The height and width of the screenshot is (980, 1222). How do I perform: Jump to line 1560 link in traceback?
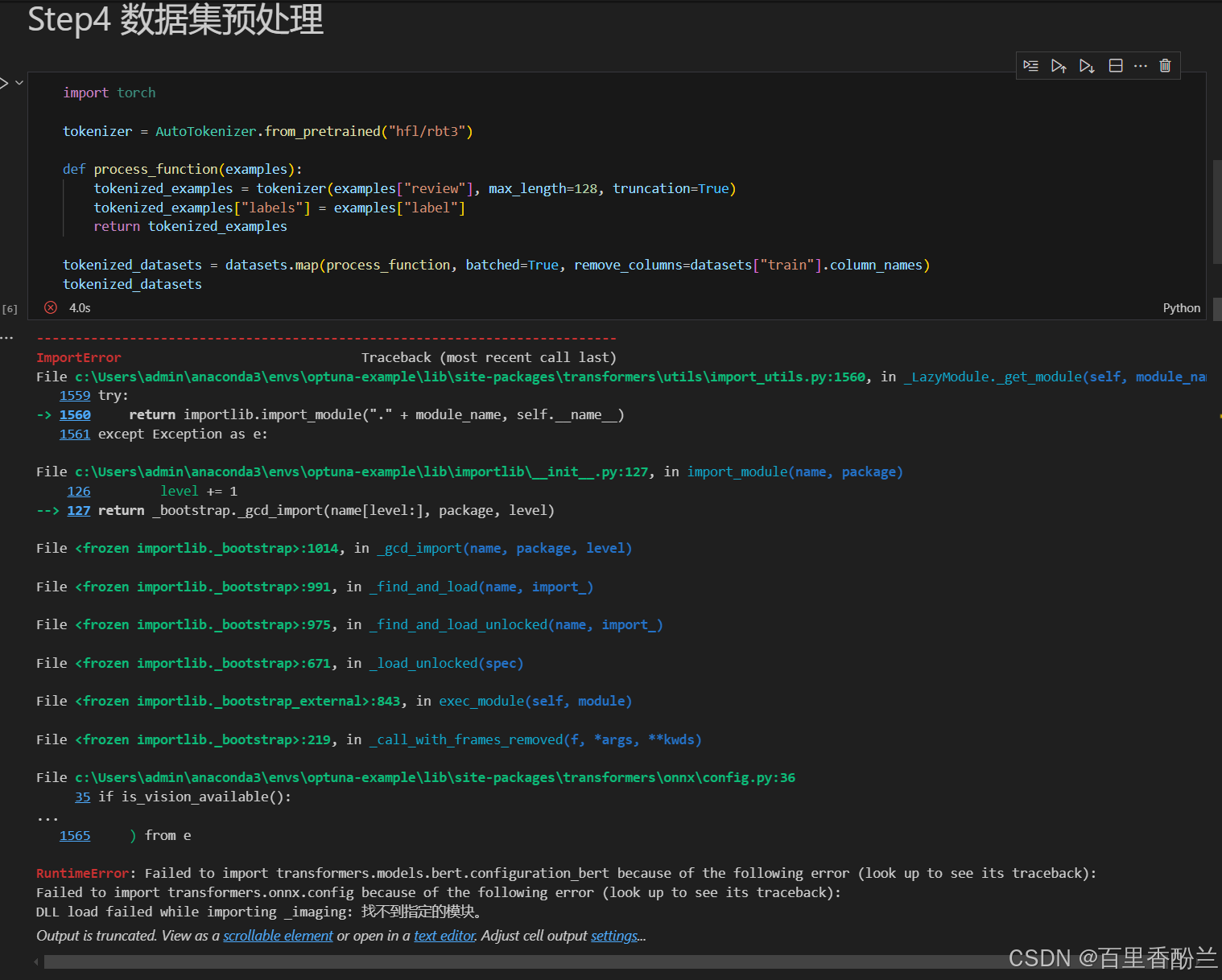click(x=75, y=415)
